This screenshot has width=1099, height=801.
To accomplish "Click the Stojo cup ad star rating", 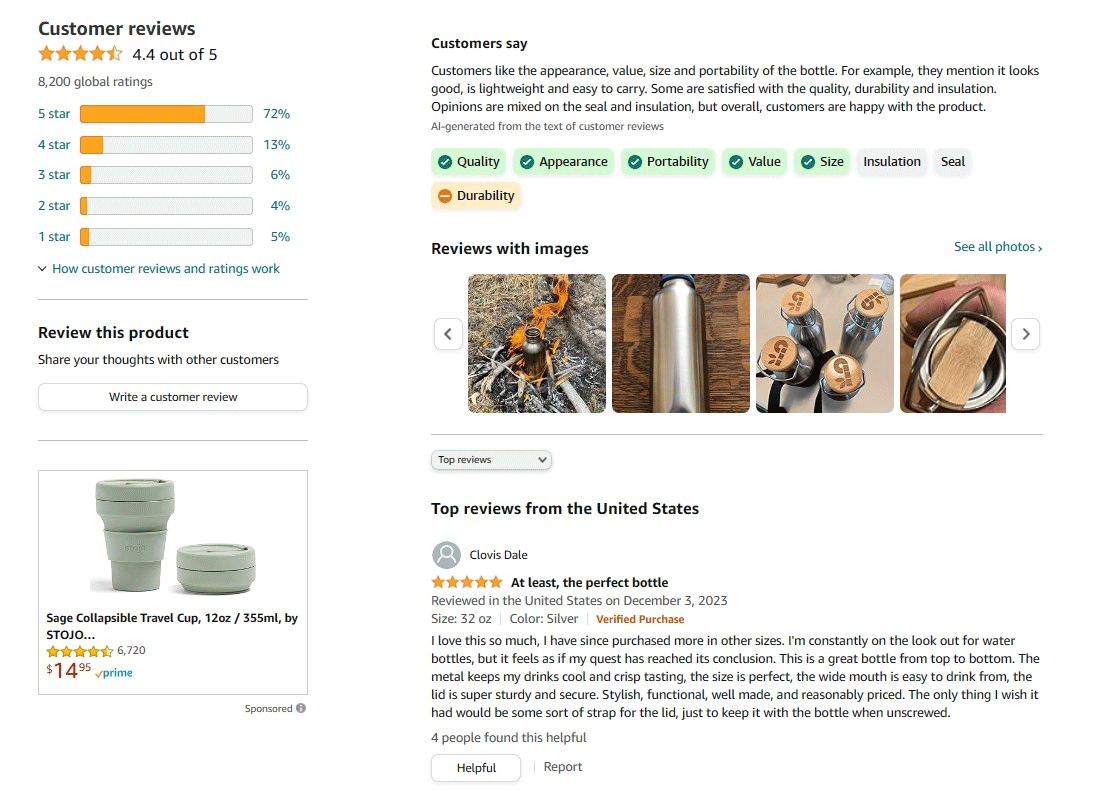I will click(x=80, y=651).
